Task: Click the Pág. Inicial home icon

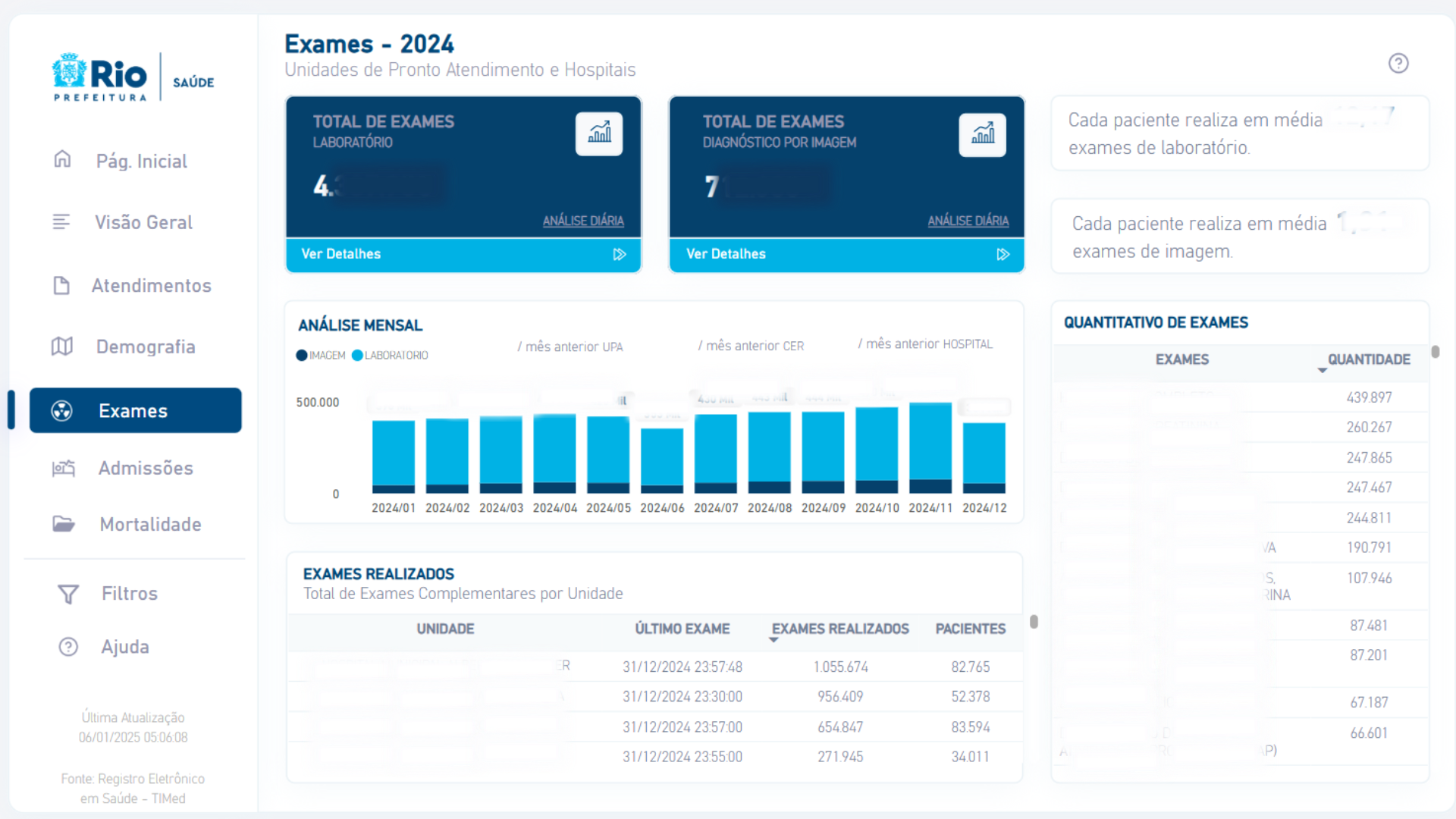Action: [x=62, y=159]
